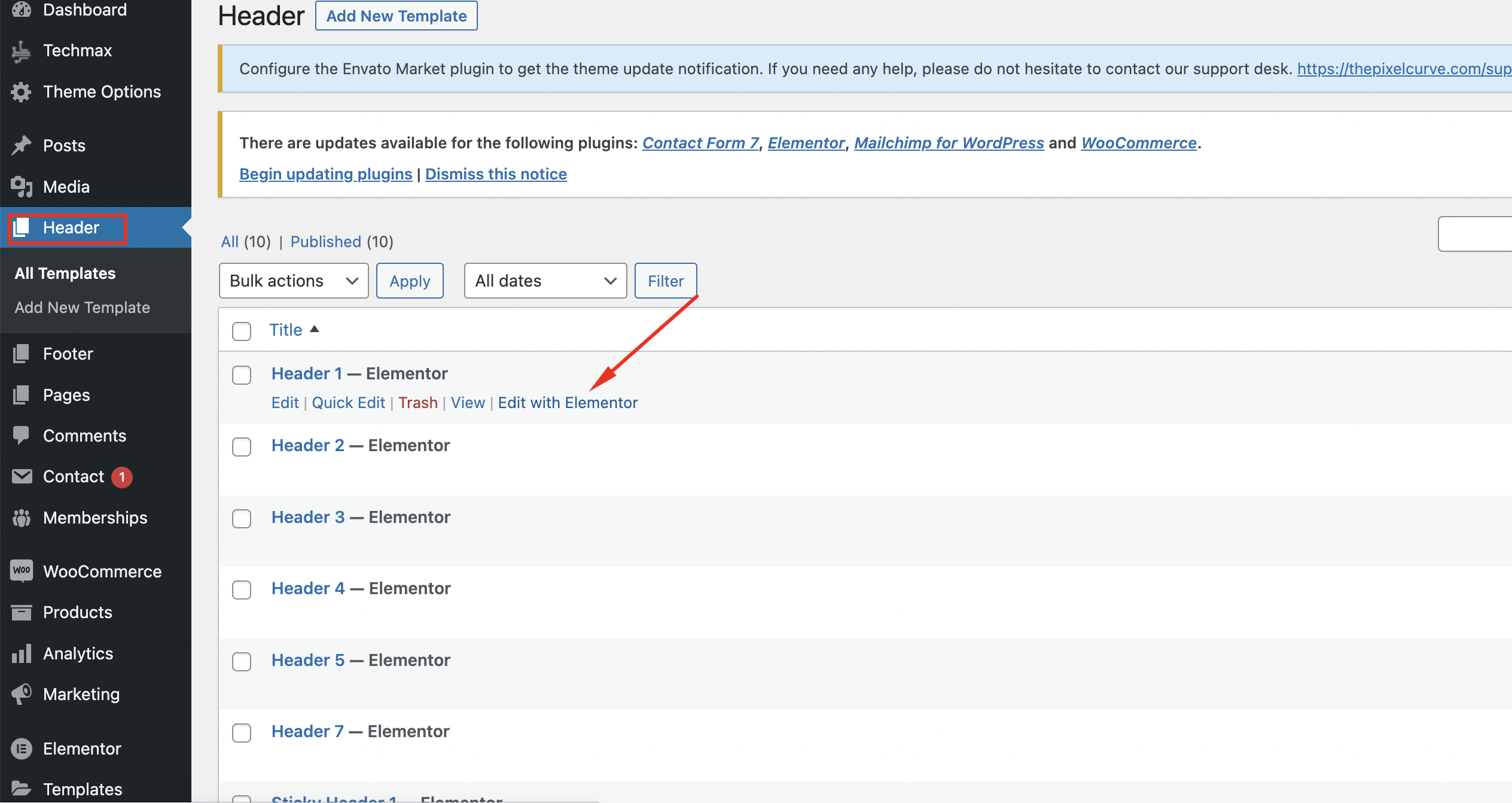Open the Dashboard menu item
1512x803 pixels.
(85, 10)
